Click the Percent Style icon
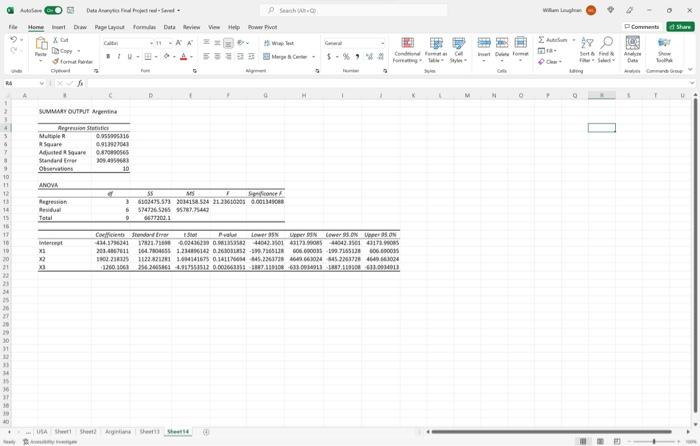The width and height of the screenshot is (700, 446). click(x=346, y=57)
